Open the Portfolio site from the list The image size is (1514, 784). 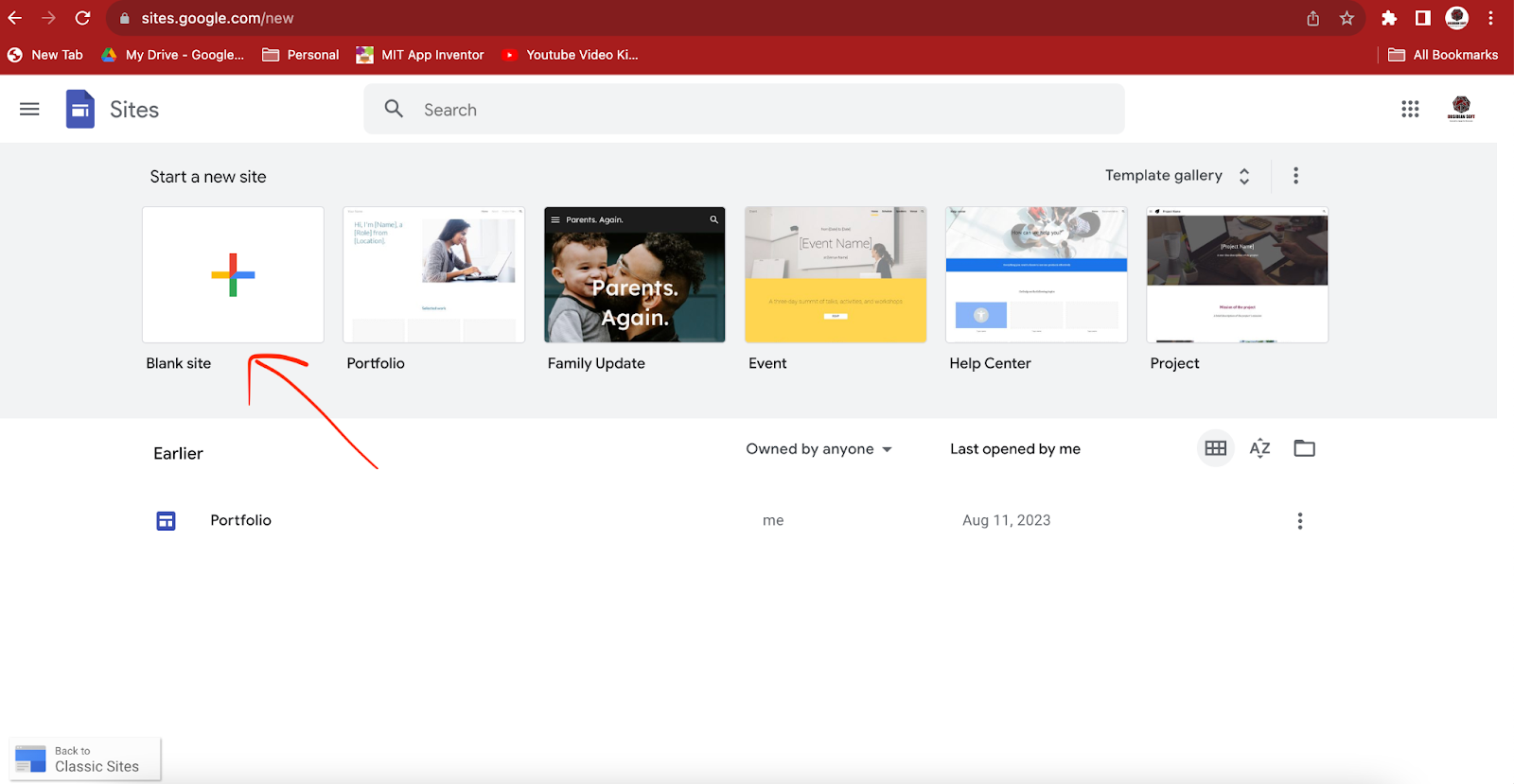240,520
